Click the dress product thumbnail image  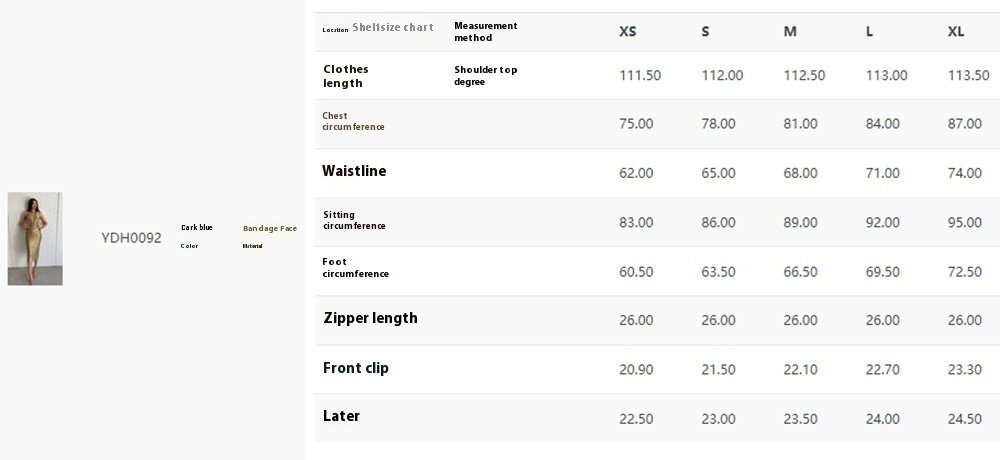35,238
